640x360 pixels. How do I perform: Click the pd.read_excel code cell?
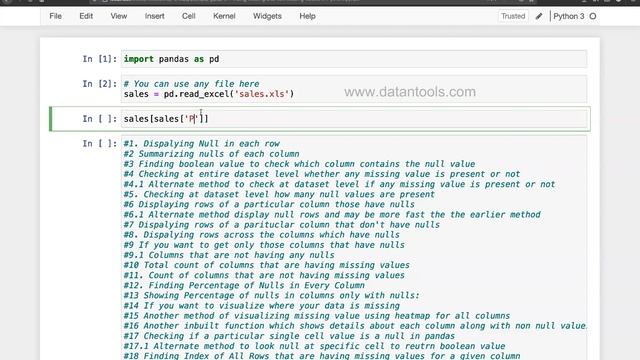click(x=354, y=89)
